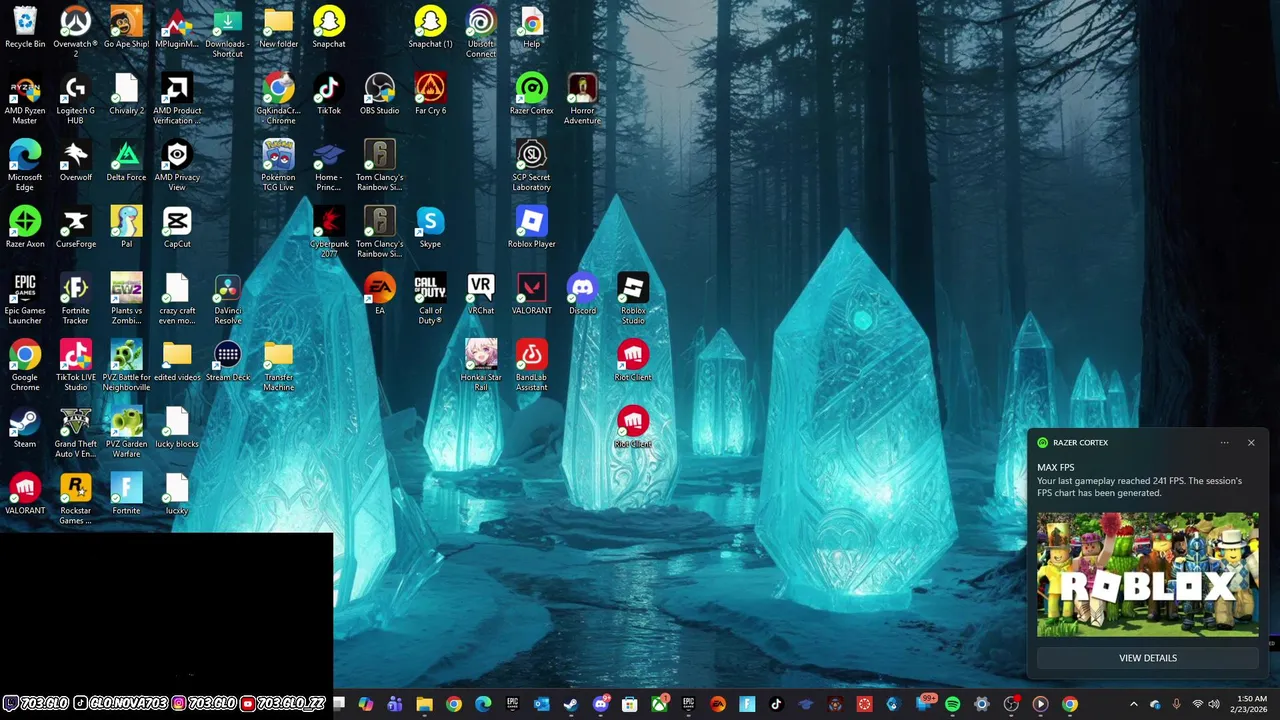Select the Call of Duty desktop icon
Screen dimensions: 1280x720
pos(430,299)
